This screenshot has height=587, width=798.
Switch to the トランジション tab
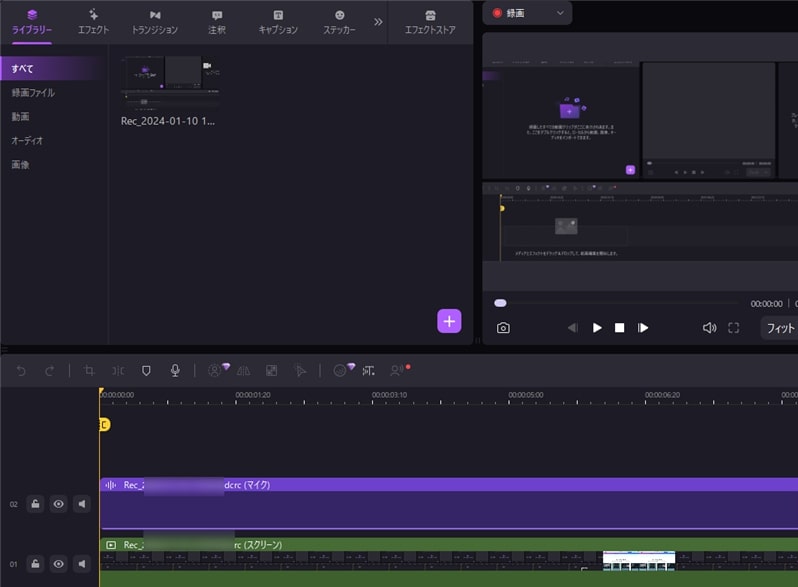click(x=155, y=22)
